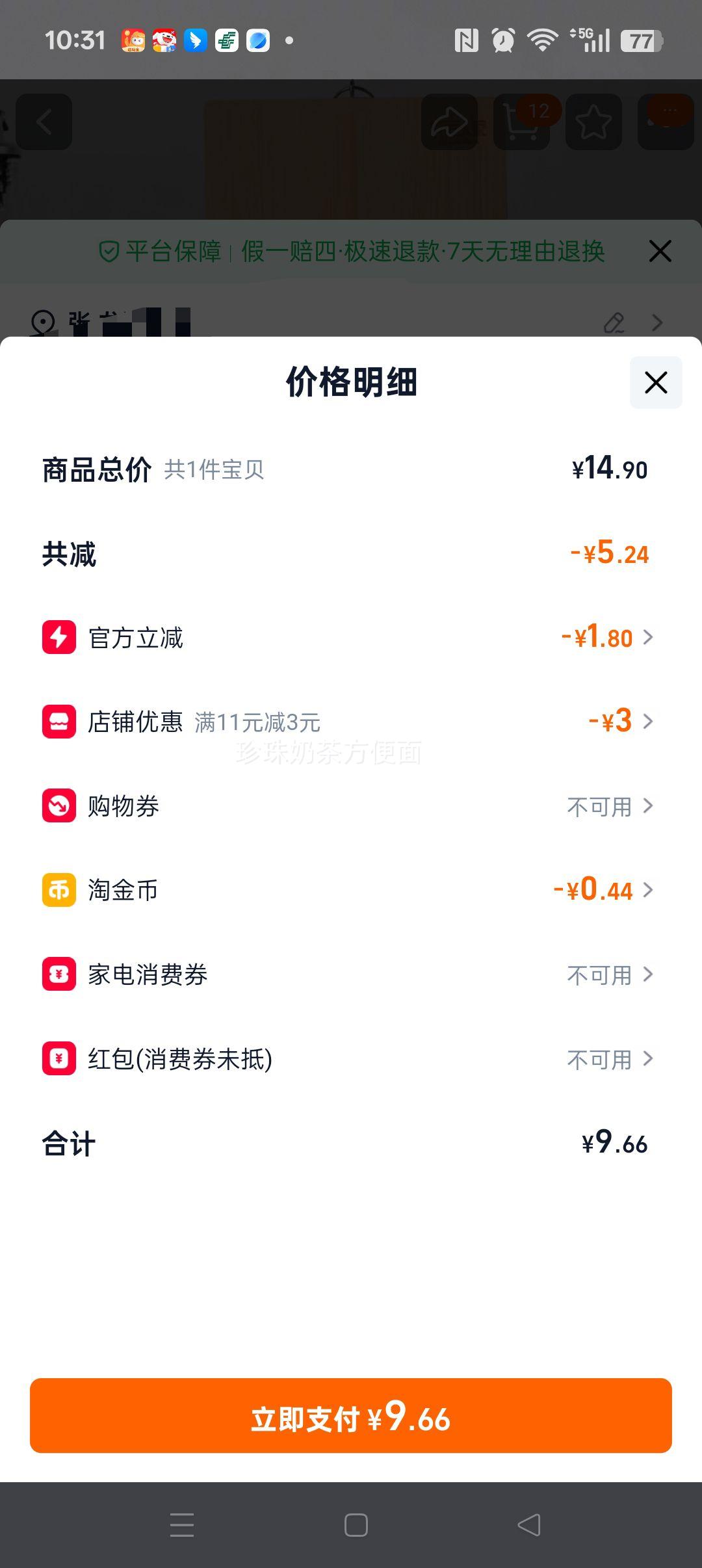The image size is (702, 1568).
Task: Tap the 官方立减 lightning icon
Action: coord(59,637)
